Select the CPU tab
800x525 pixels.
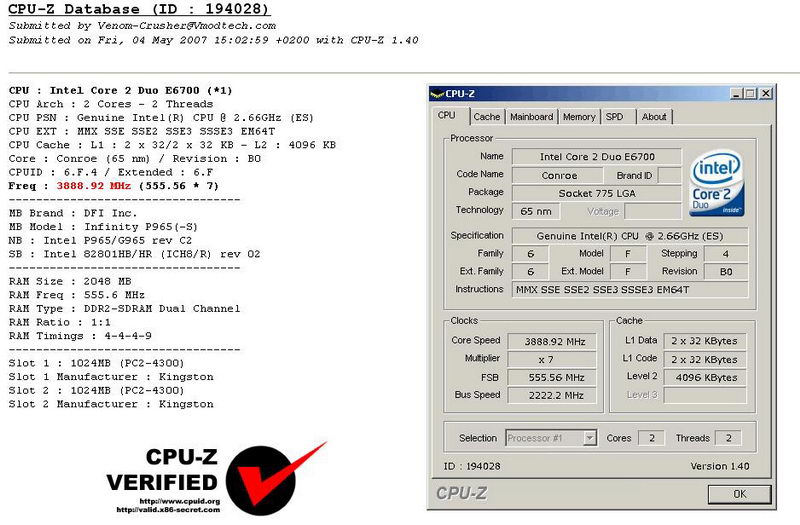(446, 115)
